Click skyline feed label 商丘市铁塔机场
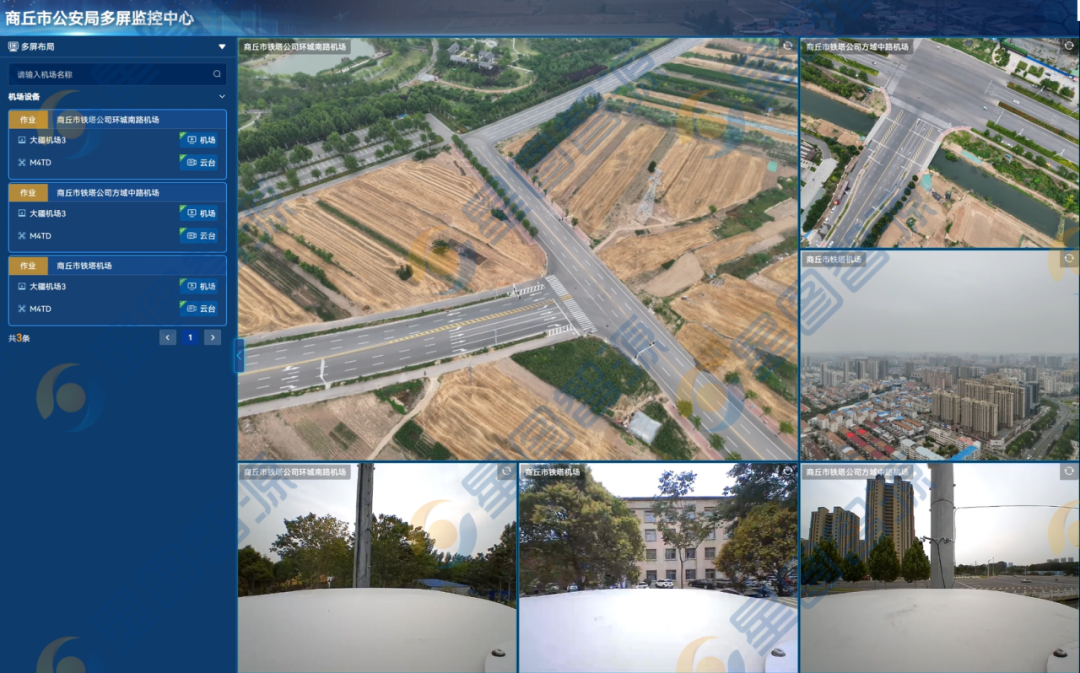The image size is (1080, 673). 833,259
